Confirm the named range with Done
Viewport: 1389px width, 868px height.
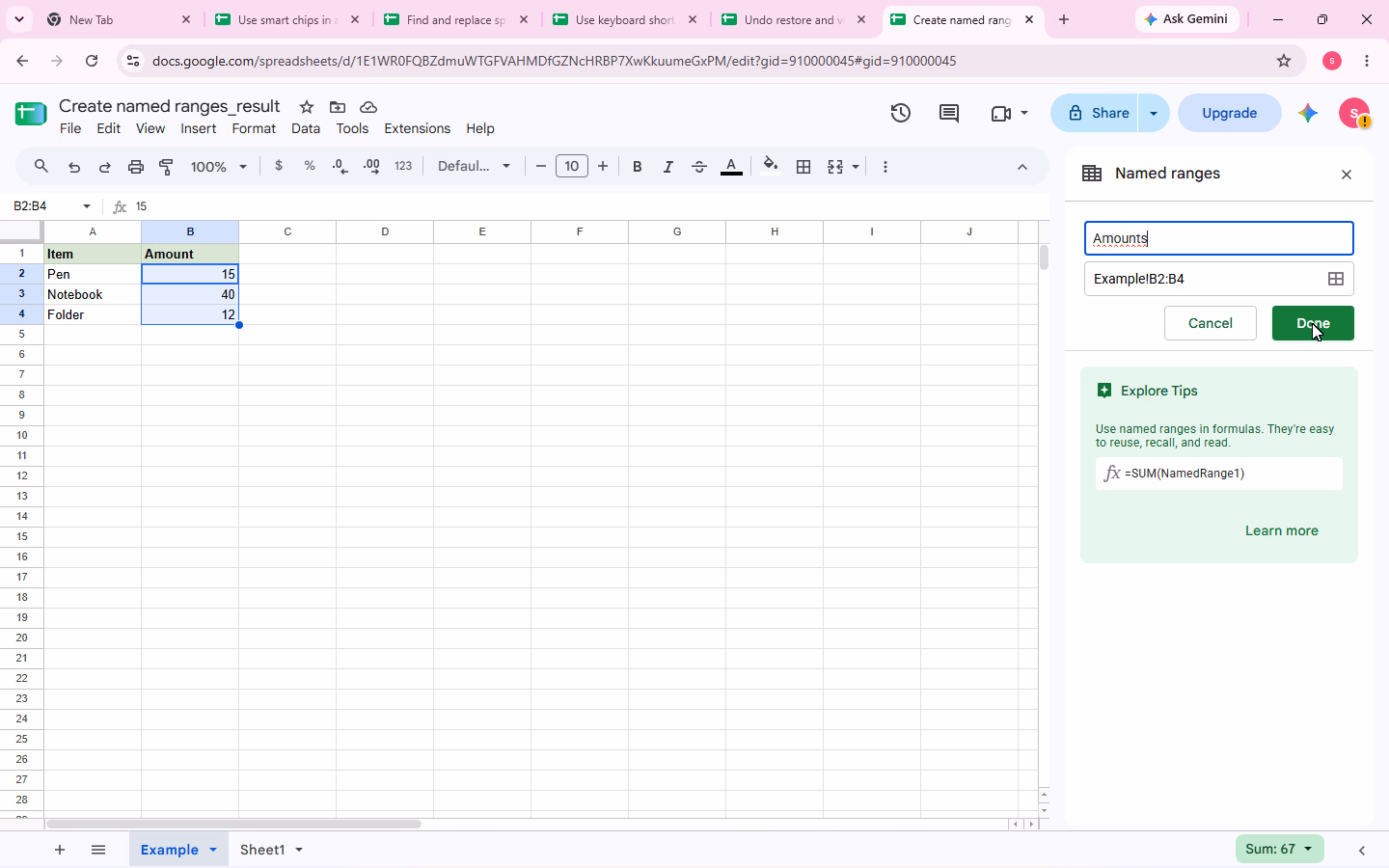pos(1313,323)
